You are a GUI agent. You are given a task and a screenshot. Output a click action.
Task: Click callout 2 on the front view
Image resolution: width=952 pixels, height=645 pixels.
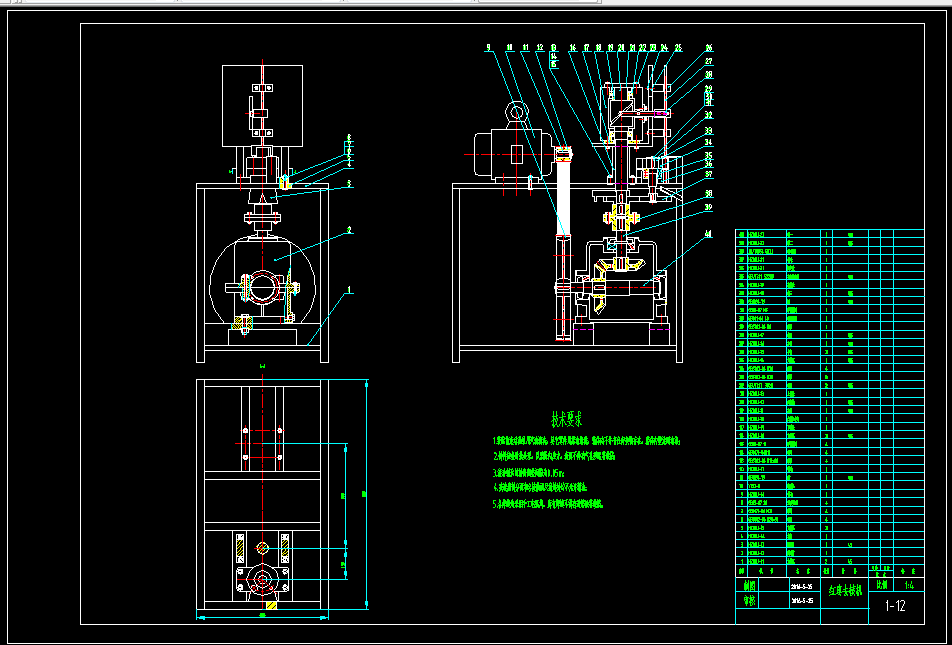point(349,230)
